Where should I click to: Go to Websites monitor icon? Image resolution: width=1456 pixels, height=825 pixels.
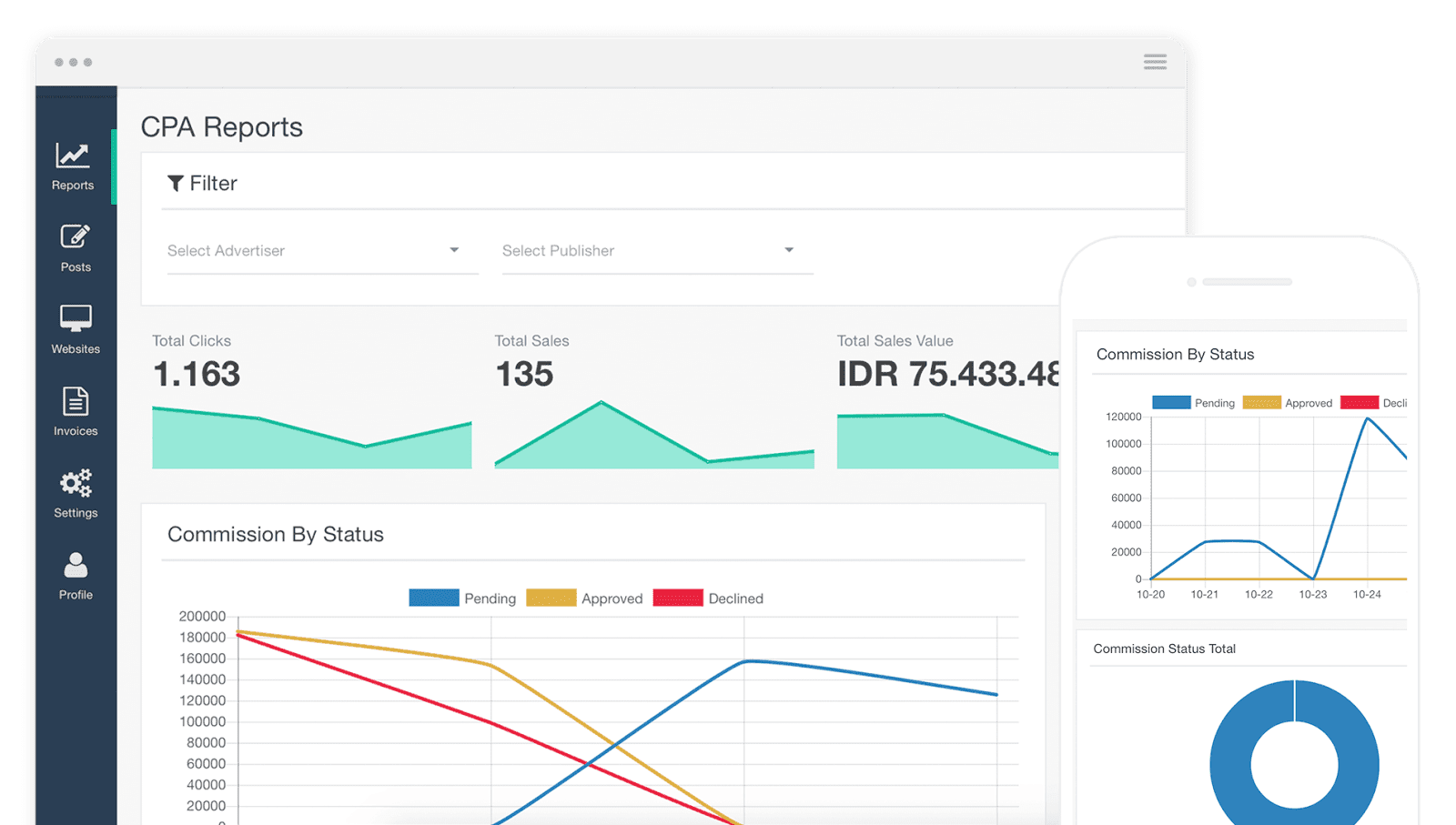coord(76,318)
